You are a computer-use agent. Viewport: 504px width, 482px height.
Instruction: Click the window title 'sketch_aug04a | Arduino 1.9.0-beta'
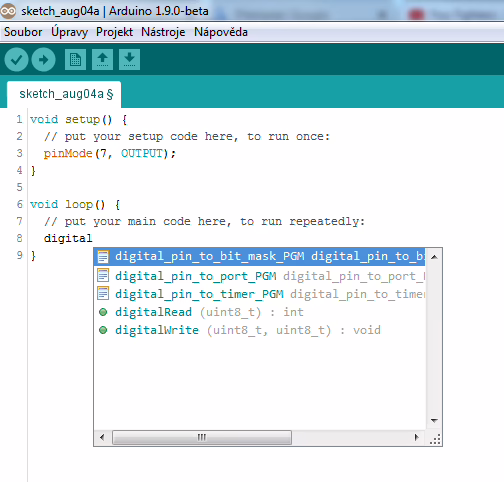tap(115, 11)
